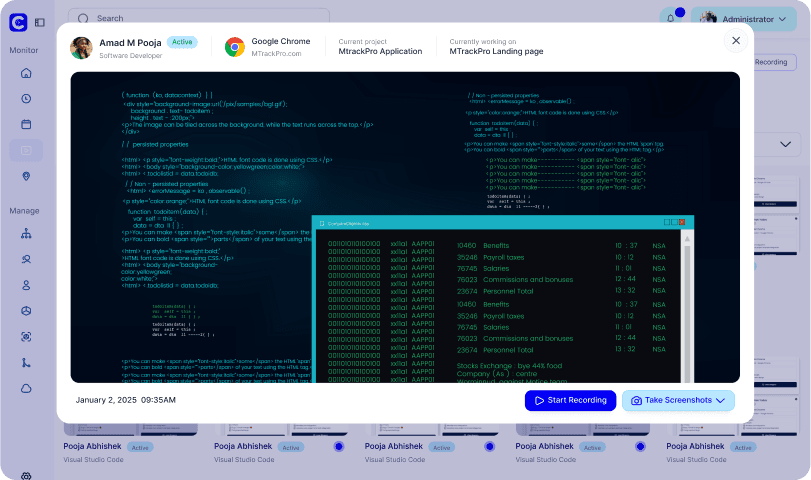Click the Start Recording button
The image size is (811, 480).
click(570, 400)
